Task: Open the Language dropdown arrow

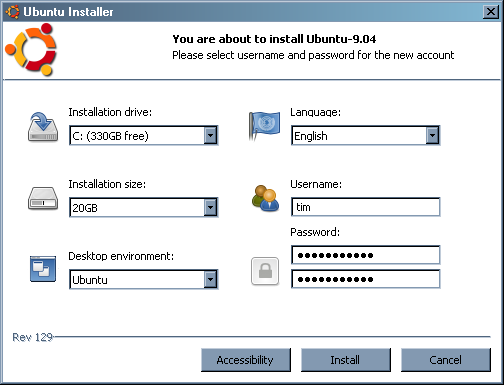Action: [x=432, y=135]
